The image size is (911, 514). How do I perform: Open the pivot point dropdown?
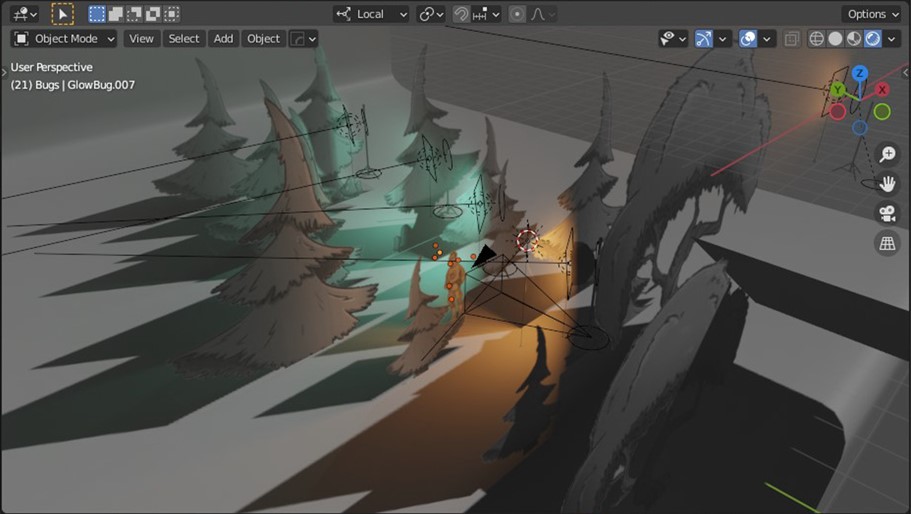tap(431, 14)
